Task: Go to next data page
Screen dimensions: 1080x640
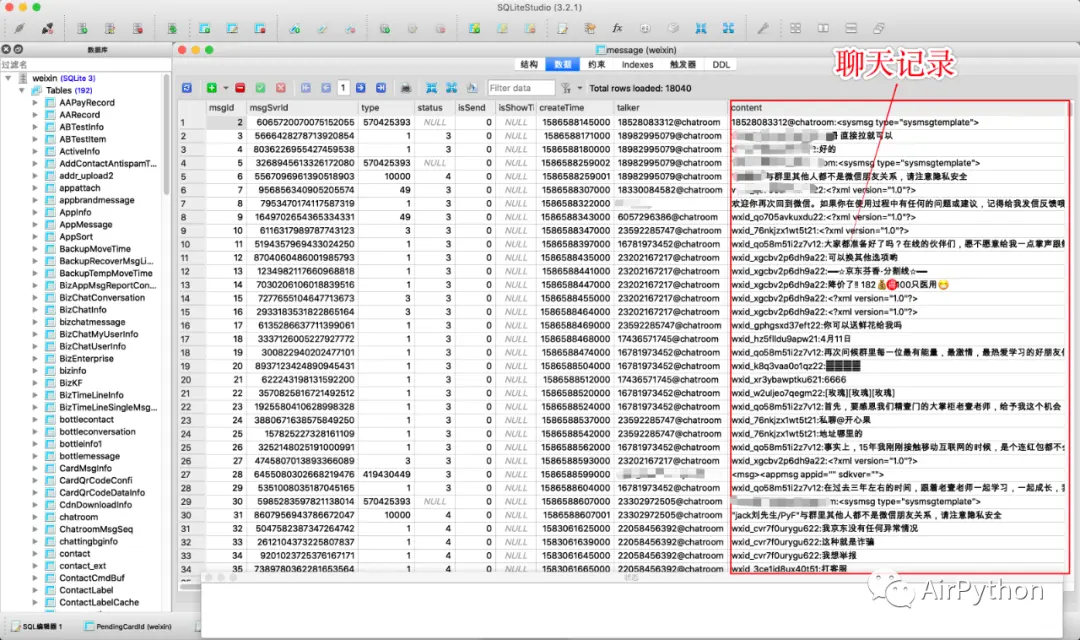Action: click(x=360, y=88)
